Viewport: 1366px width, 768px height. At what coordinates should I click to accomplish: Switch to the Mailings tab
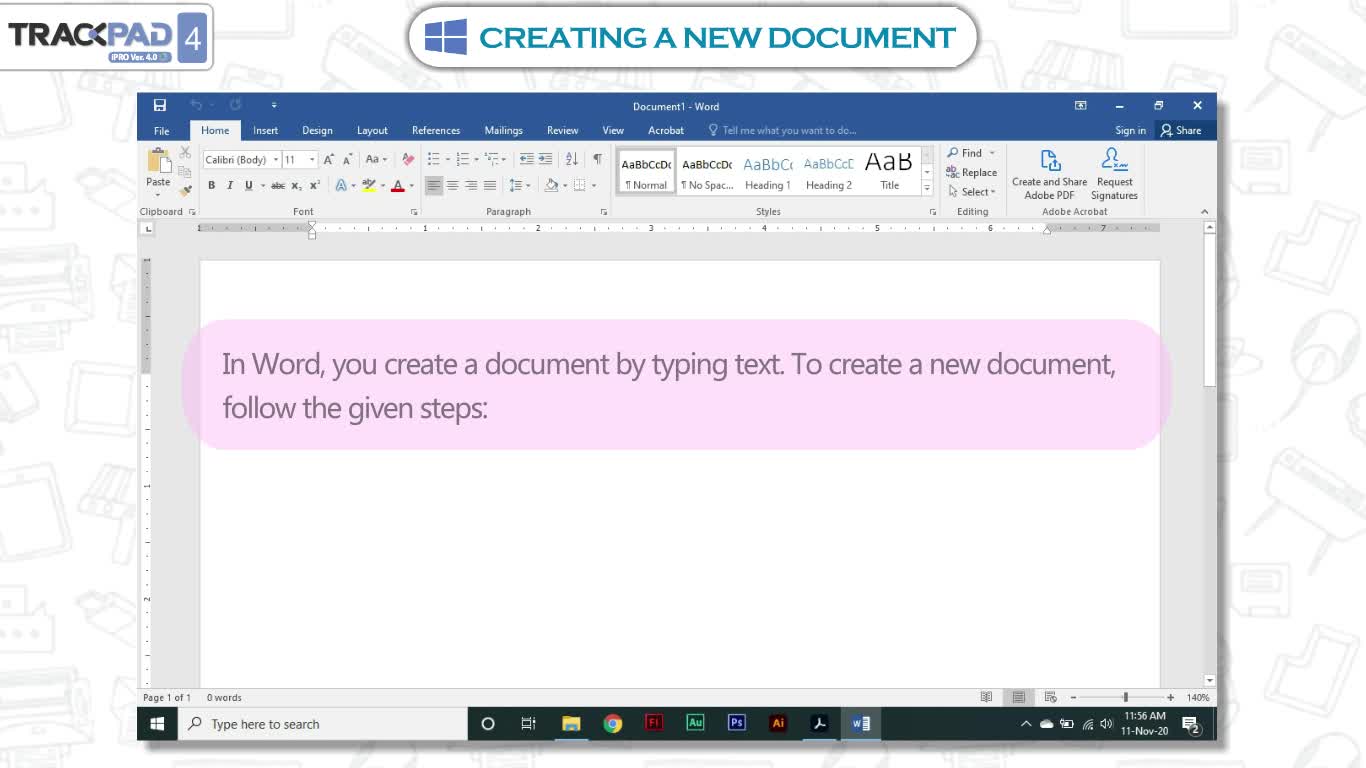(503, 131)
